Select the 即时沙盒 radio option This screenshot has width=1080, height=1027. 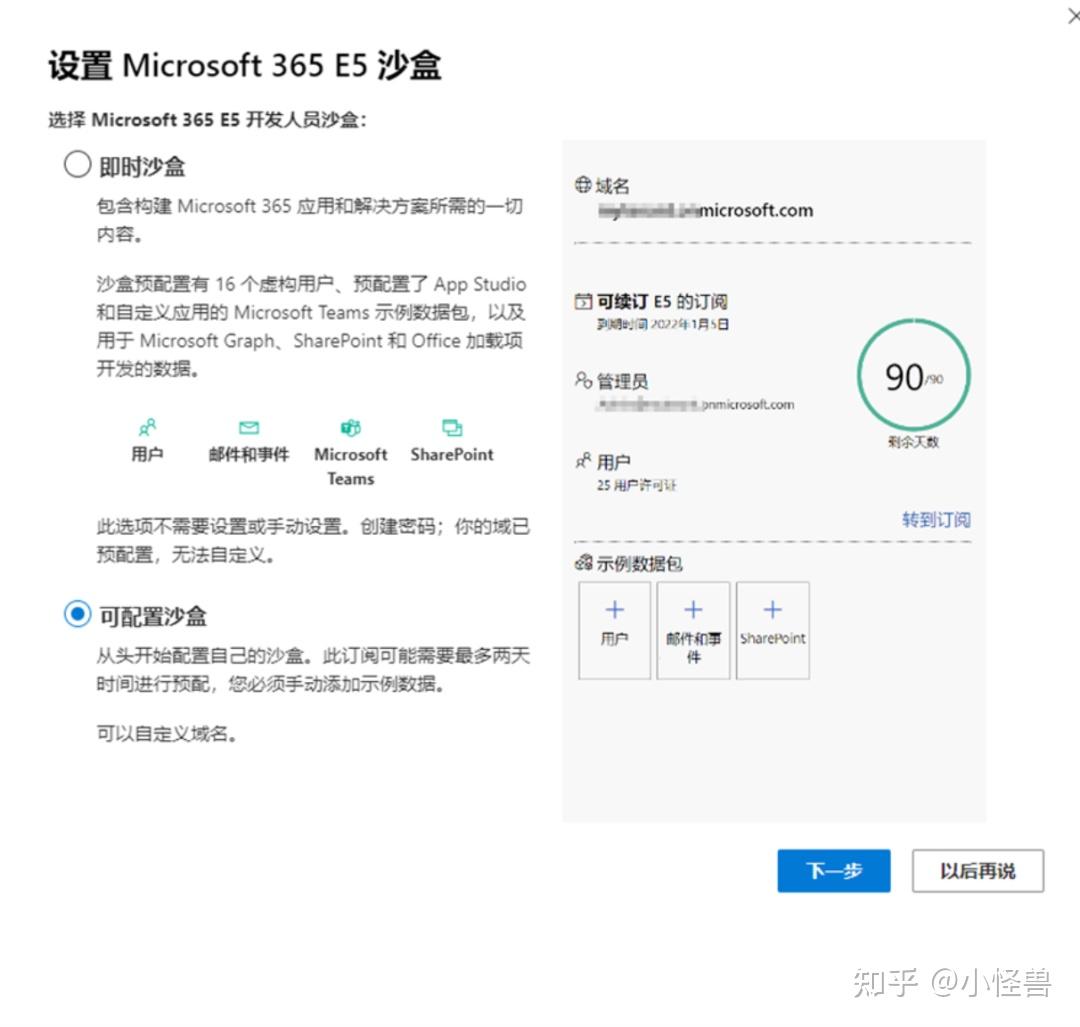(x=77, y=165)
